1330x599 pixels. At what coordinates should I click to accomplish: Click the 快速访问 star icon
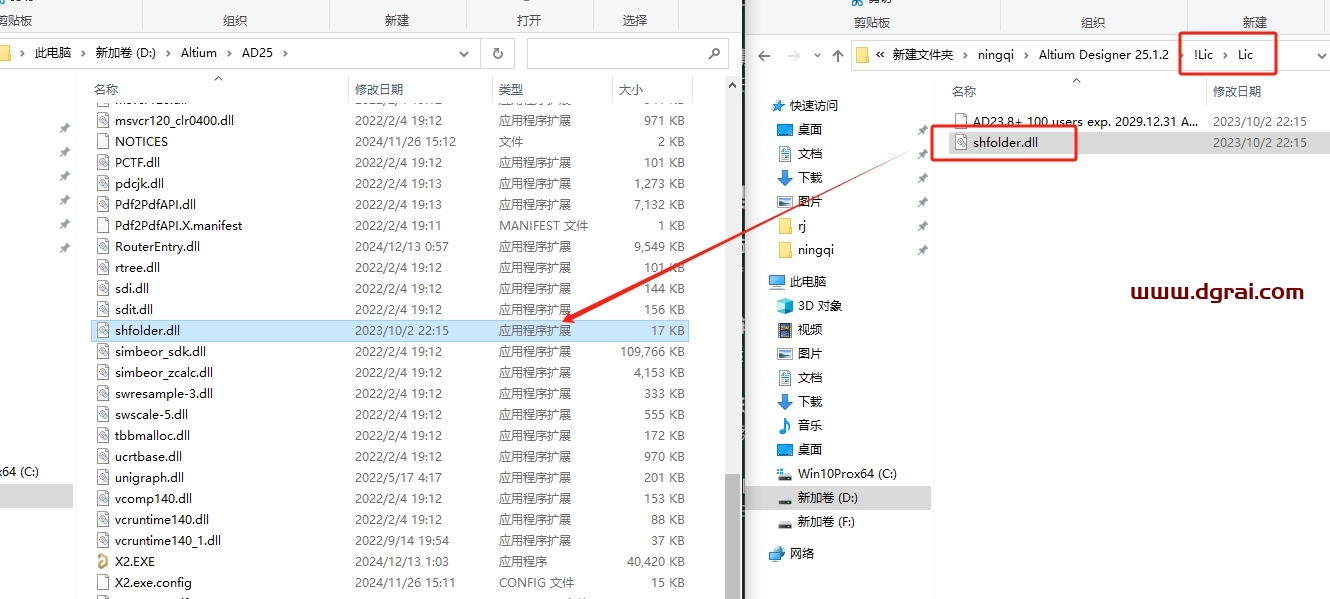pyautogui.click(x=778, y=105)
